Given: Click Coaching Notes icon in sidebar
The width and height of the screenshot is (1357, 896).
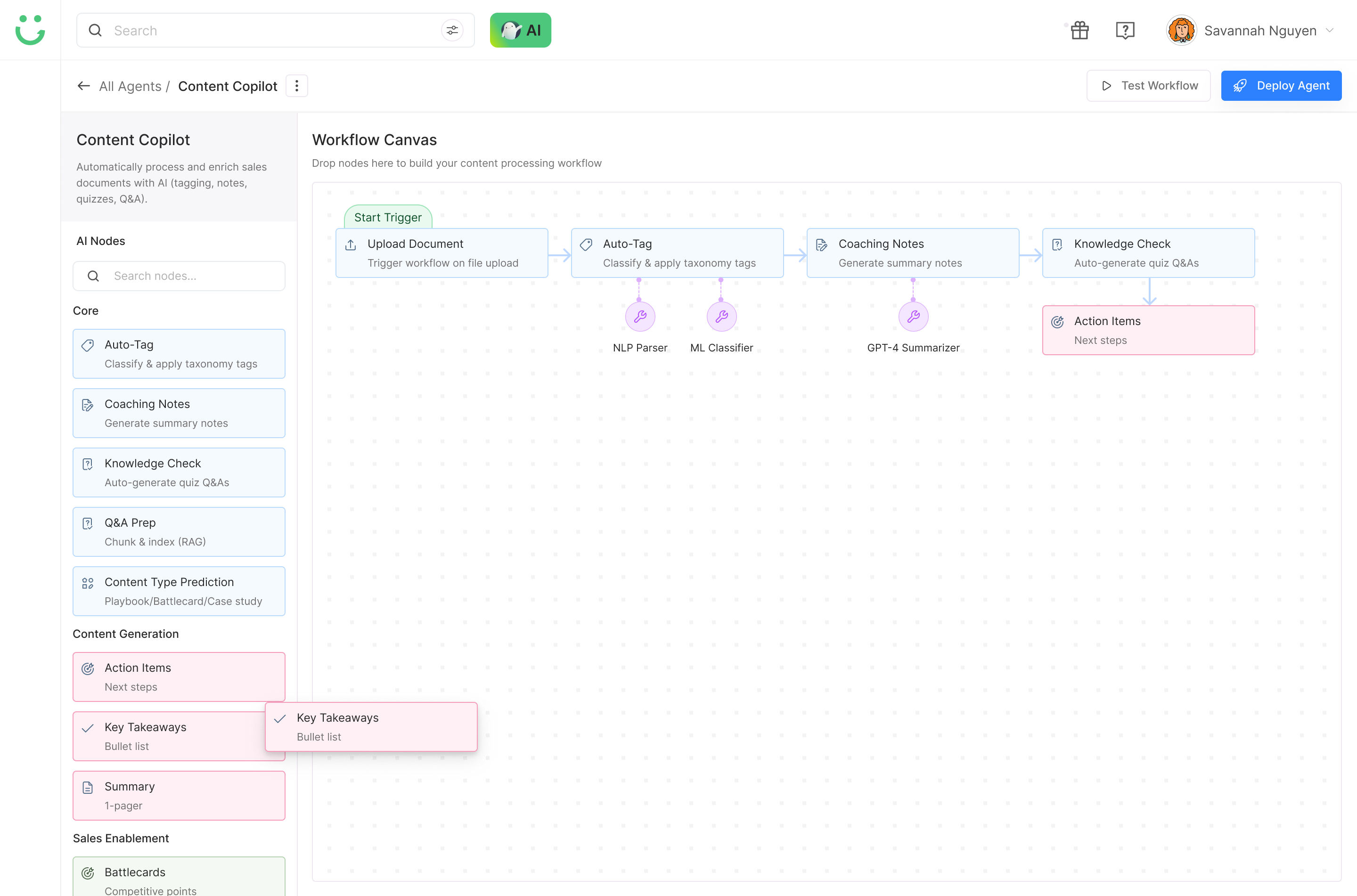Looking at the screenshot, I should 88,405.
